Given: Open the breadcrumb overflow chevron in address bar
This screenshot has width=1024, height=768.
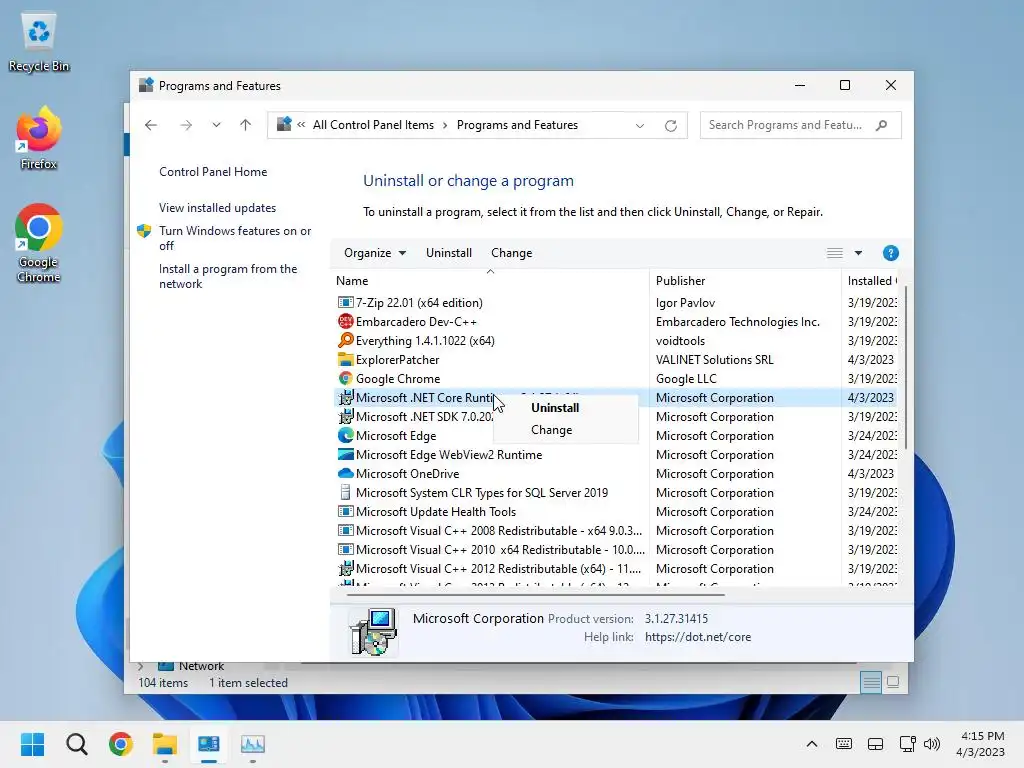Looking at the screenshot, I should pyautogui.click(x=301, y=125).
